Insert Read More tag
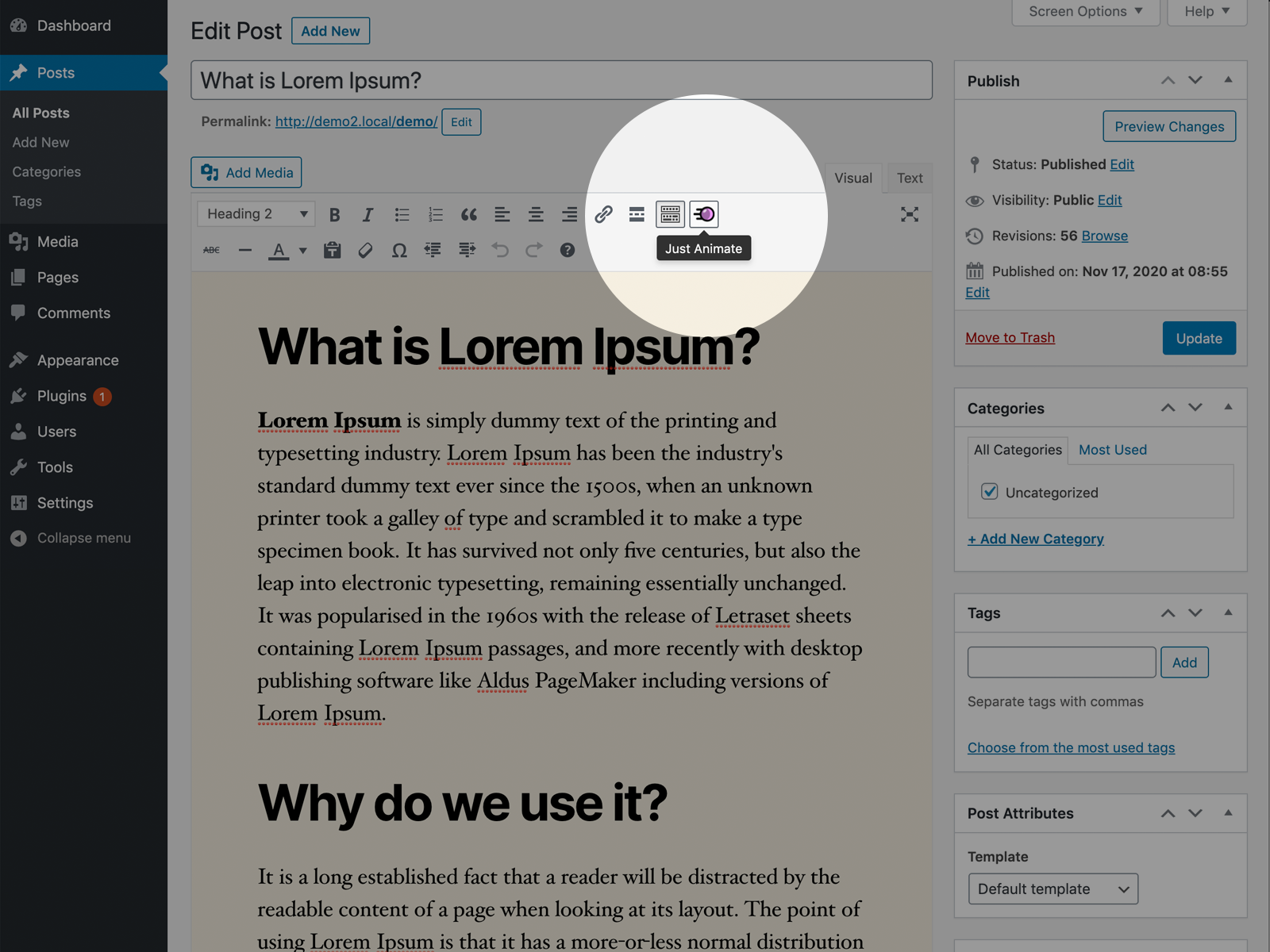The width and height of the screenshot is (1270, 952). (637, 214)
